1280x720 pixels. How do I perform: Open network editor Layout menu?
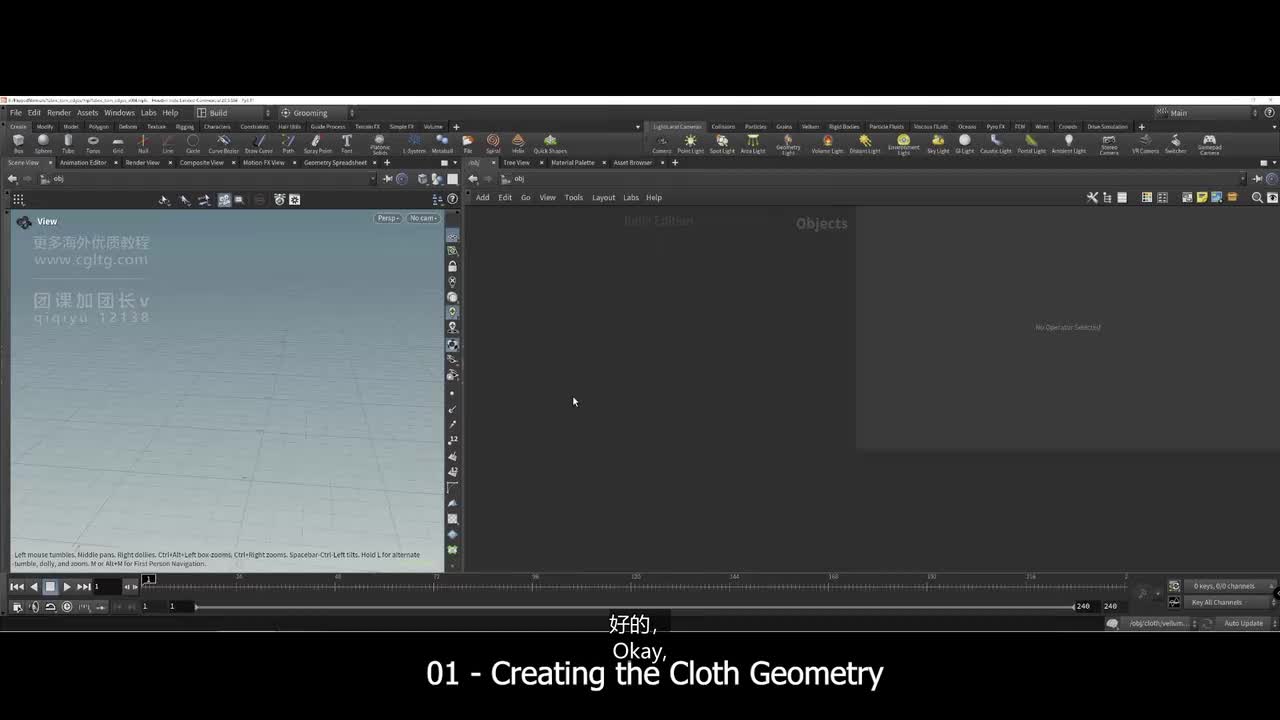pos(603,198)
